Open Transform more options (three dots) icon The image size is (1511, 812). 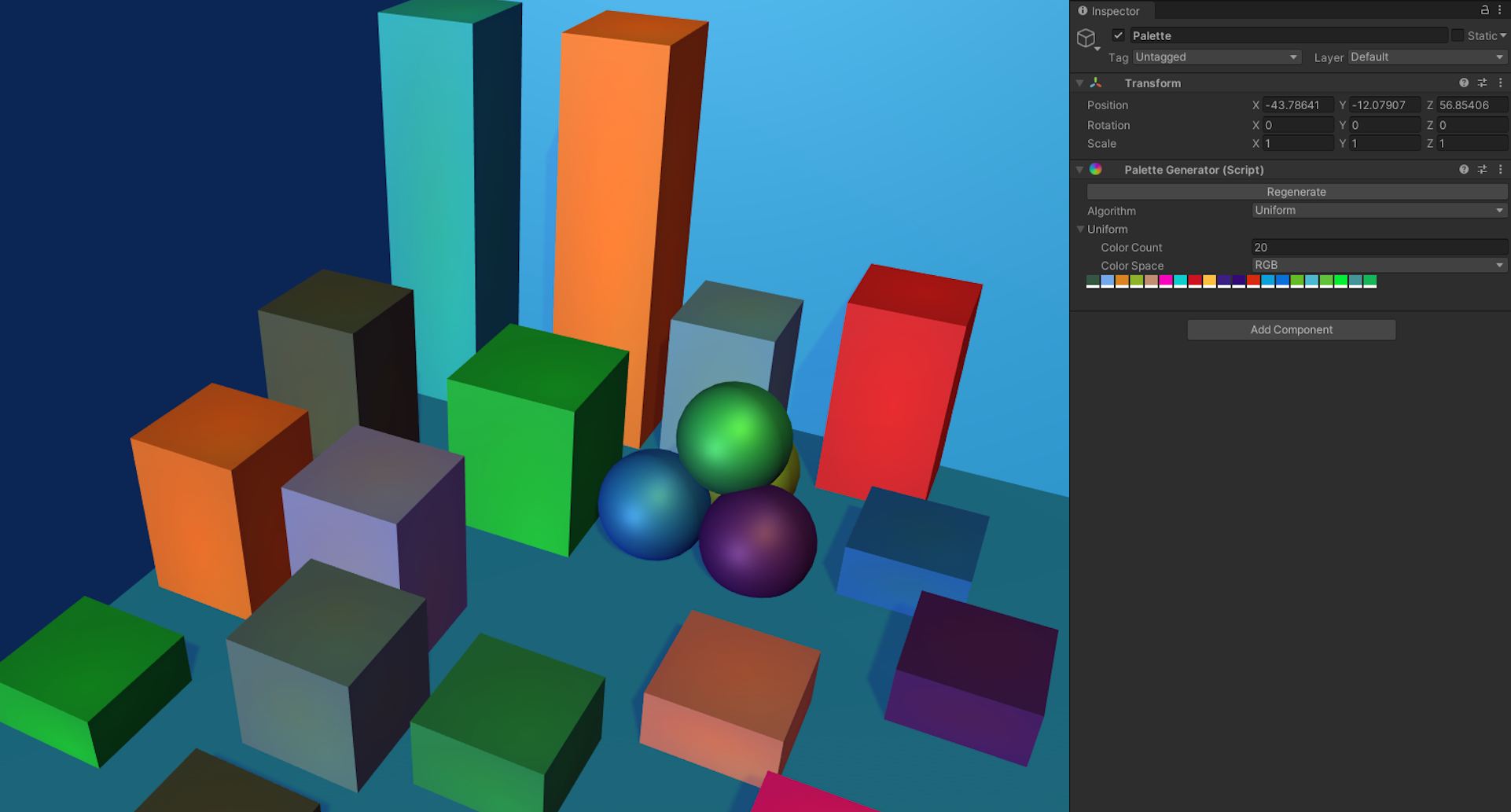point(1502,83)
